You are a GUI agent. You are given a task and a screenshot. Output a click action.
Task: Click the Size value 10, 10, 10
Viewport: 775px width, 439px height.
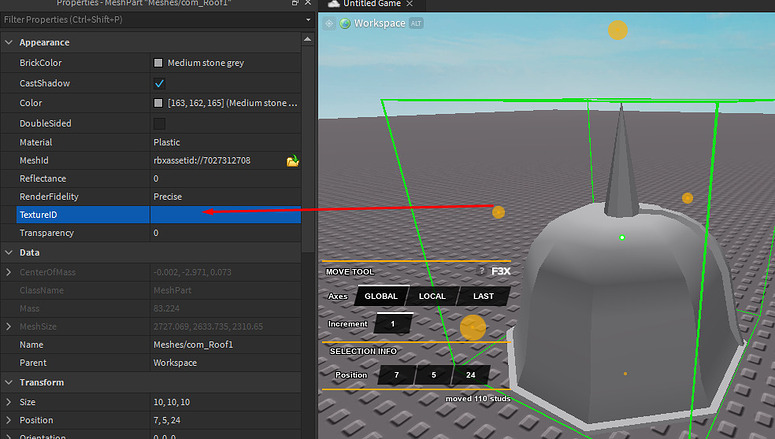click(172, 402)
